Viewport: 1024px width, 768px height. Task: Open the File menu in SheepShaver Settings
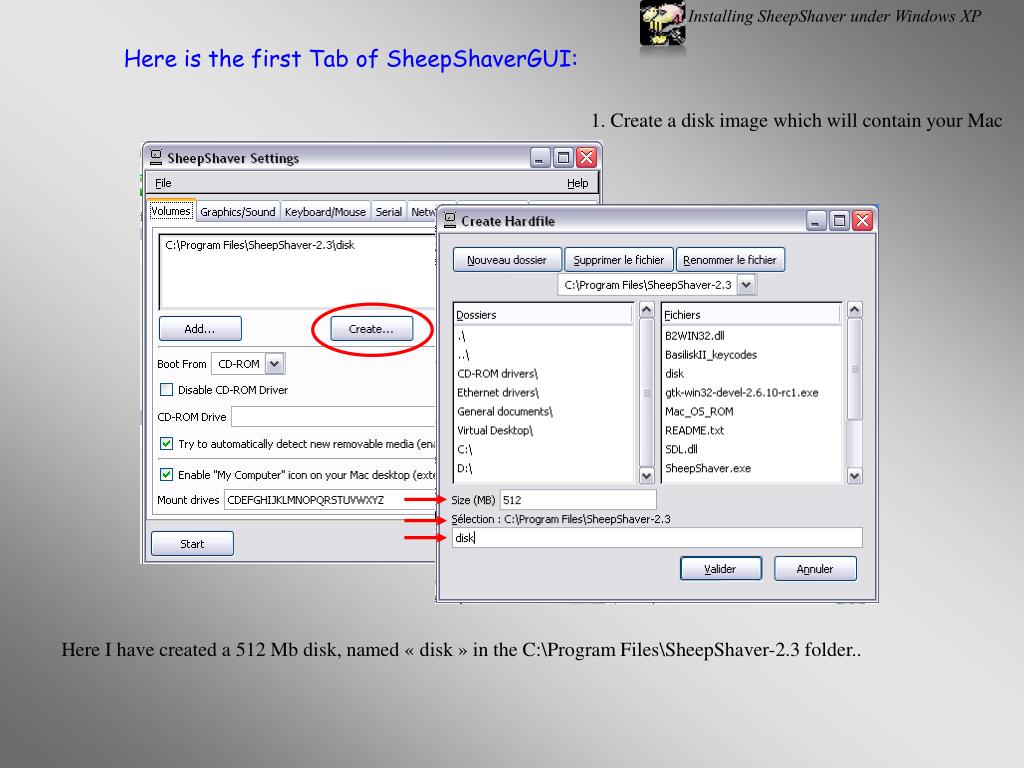(x=163, y=183)
